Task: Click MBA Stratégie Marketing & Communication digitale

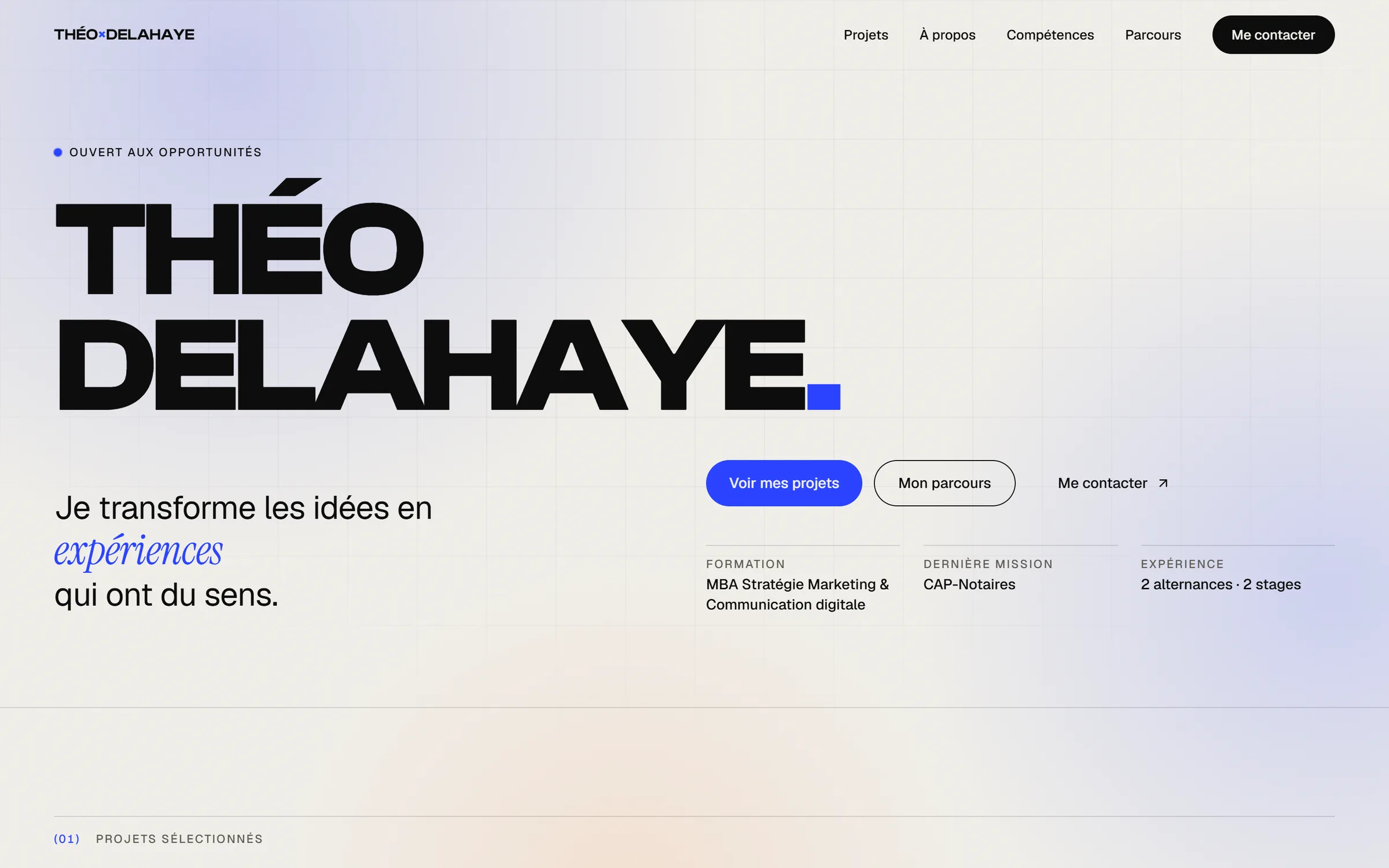Action: coord(798,594)
